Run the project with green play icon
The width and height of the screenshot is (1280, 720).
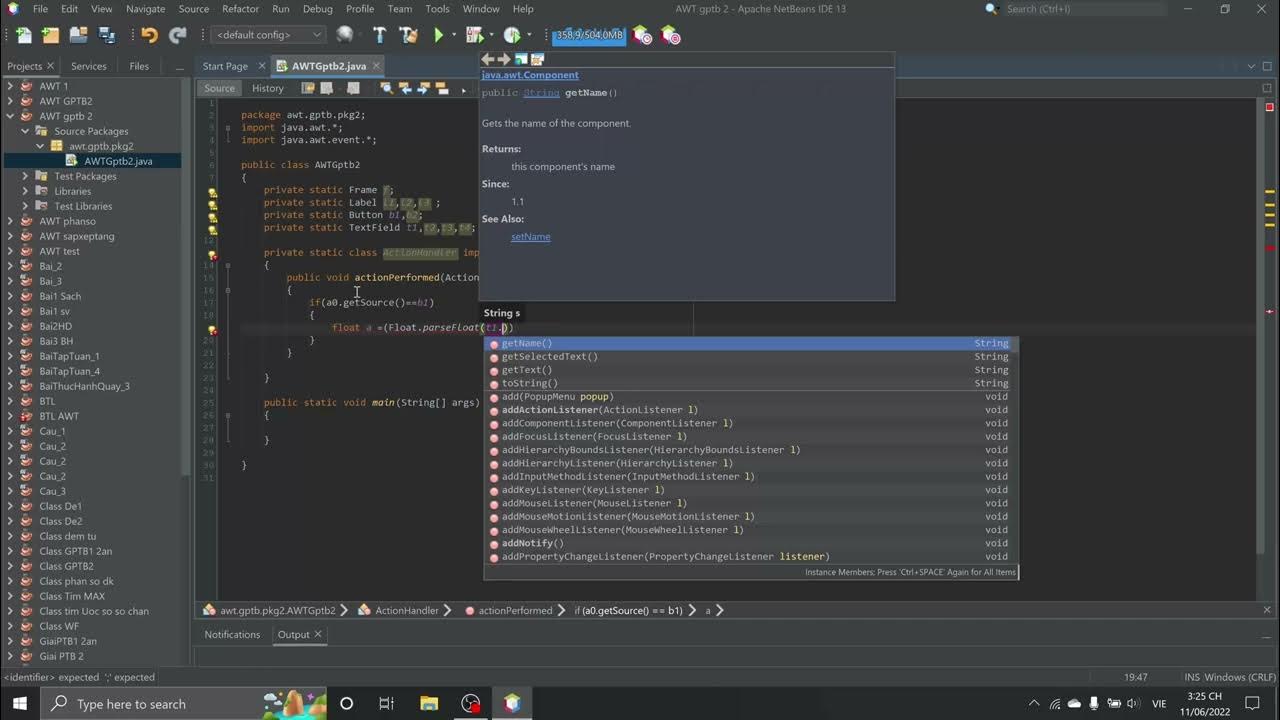click(x=438, y=35)
